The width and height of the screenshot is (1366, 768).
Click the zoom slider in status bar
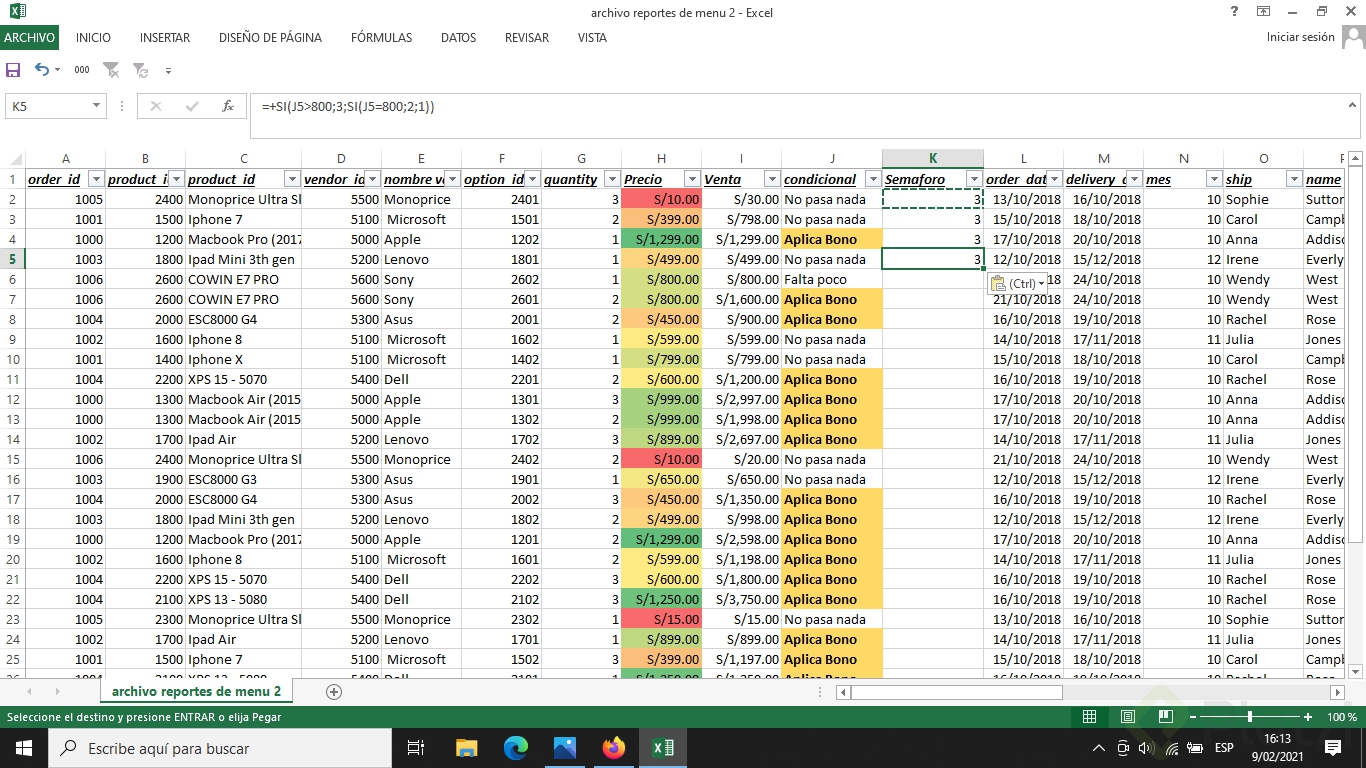click(1250, 717)
